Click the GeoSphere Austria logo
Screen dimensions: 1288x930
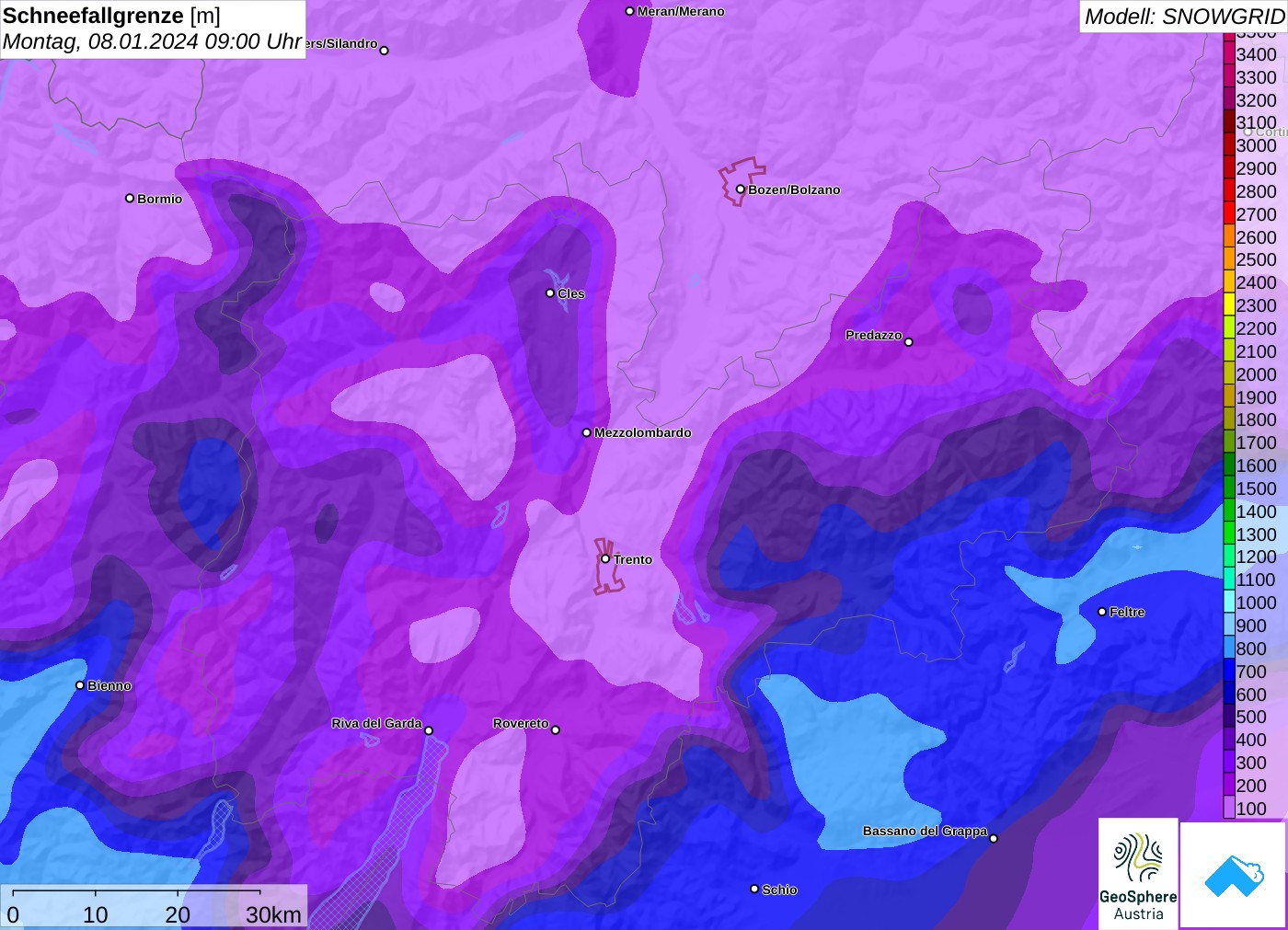(x=1138, y=873)
